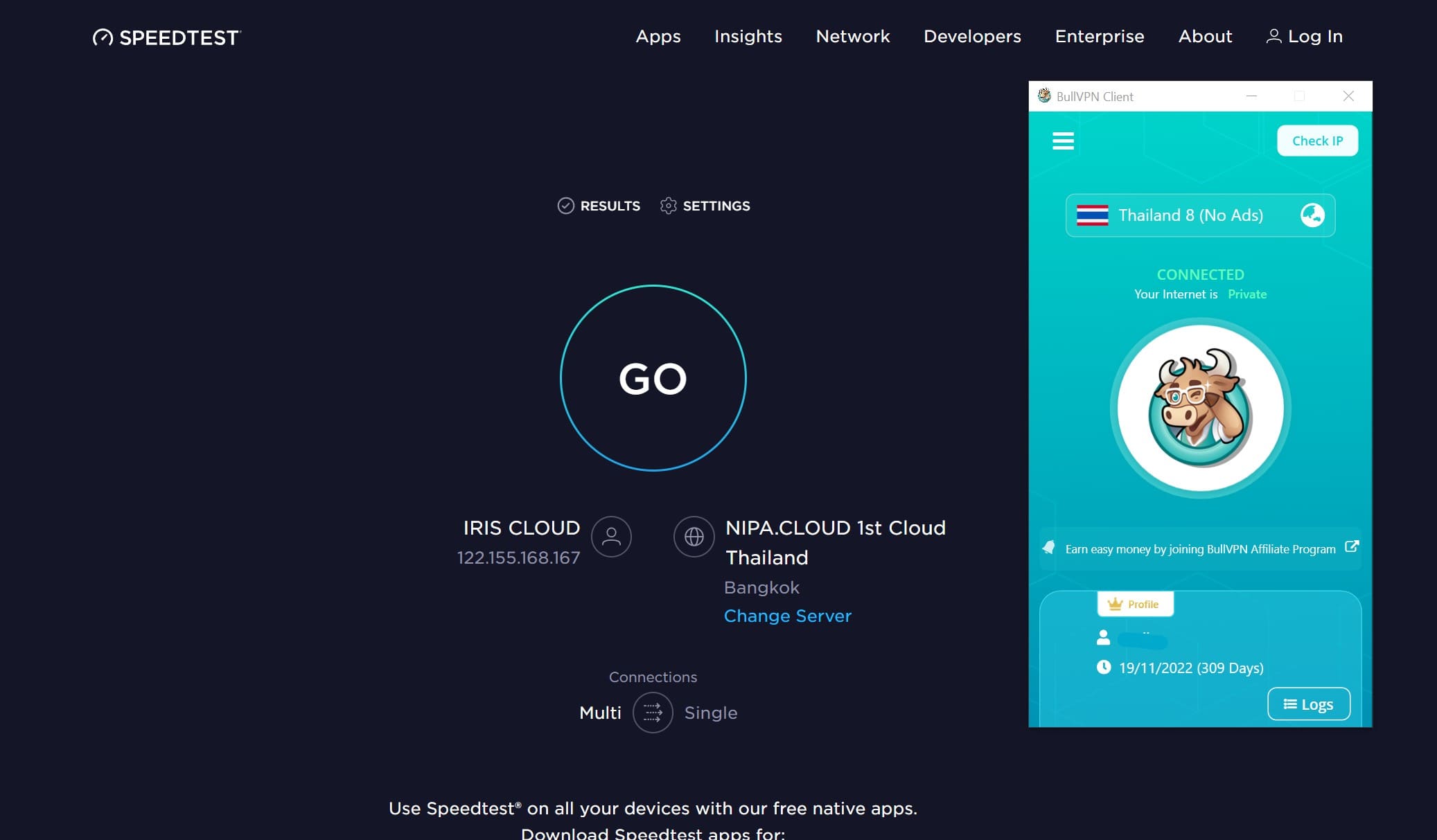Click the results checkmark icon
The height and width of the screenshot is (840, 1437).
tap(566, 206)
